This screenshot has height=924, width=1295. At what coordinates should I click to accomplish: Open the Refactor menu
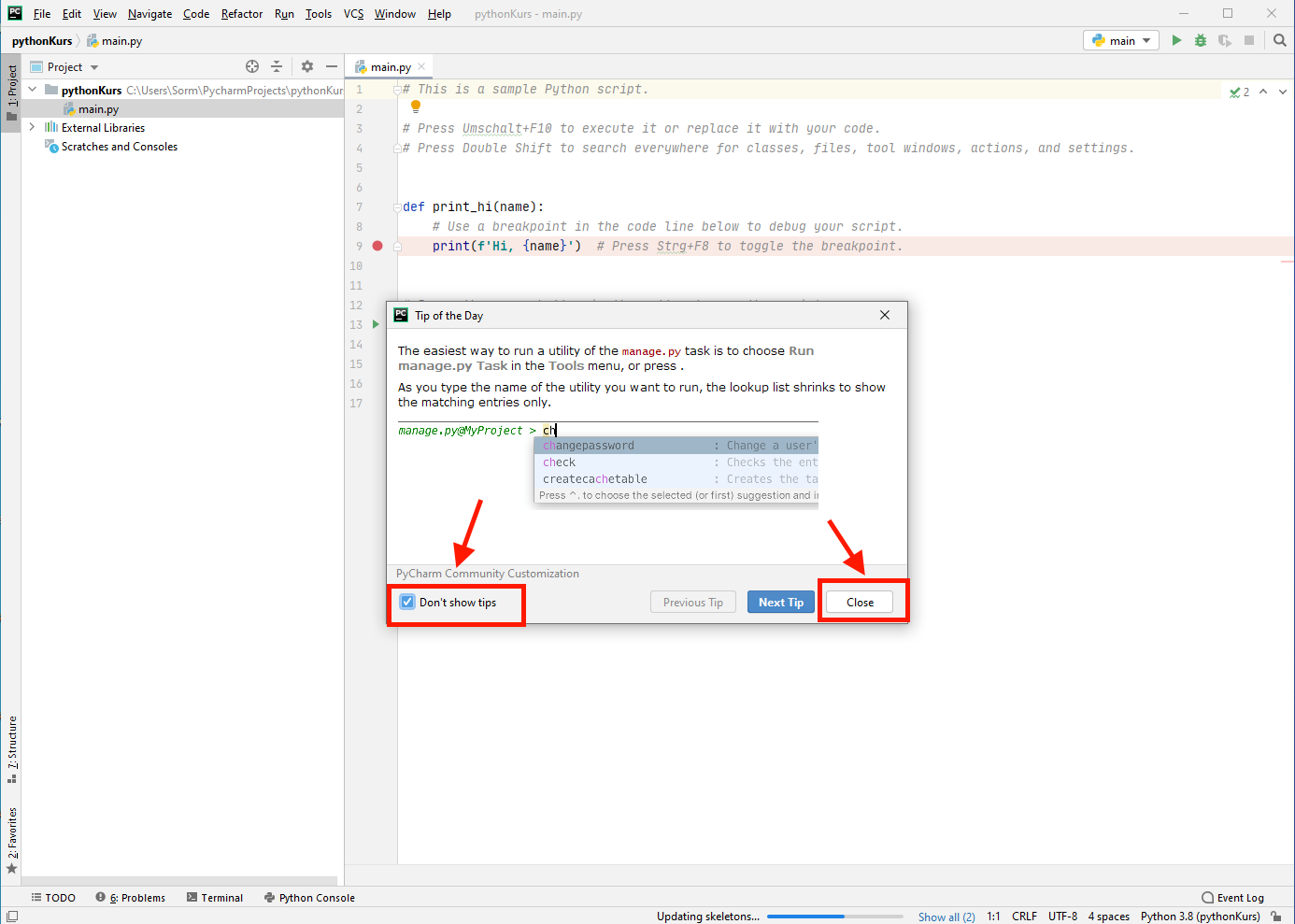tap(242, 13)
